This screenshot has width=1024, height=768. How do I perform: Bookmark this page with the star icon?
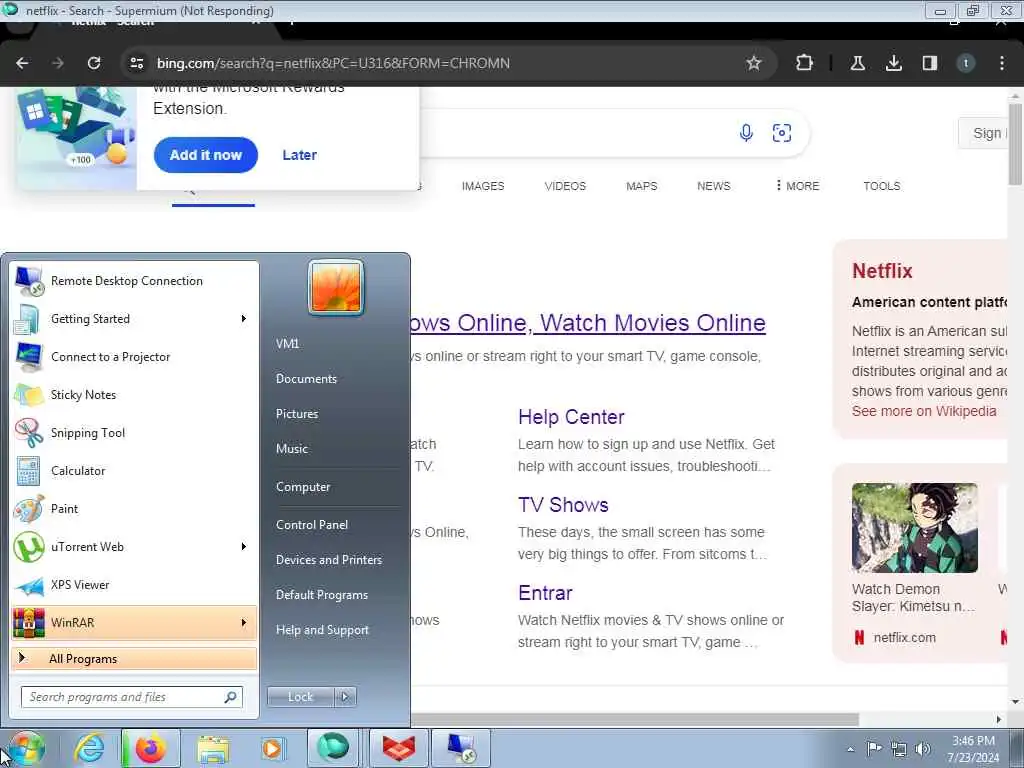[754, 63]
